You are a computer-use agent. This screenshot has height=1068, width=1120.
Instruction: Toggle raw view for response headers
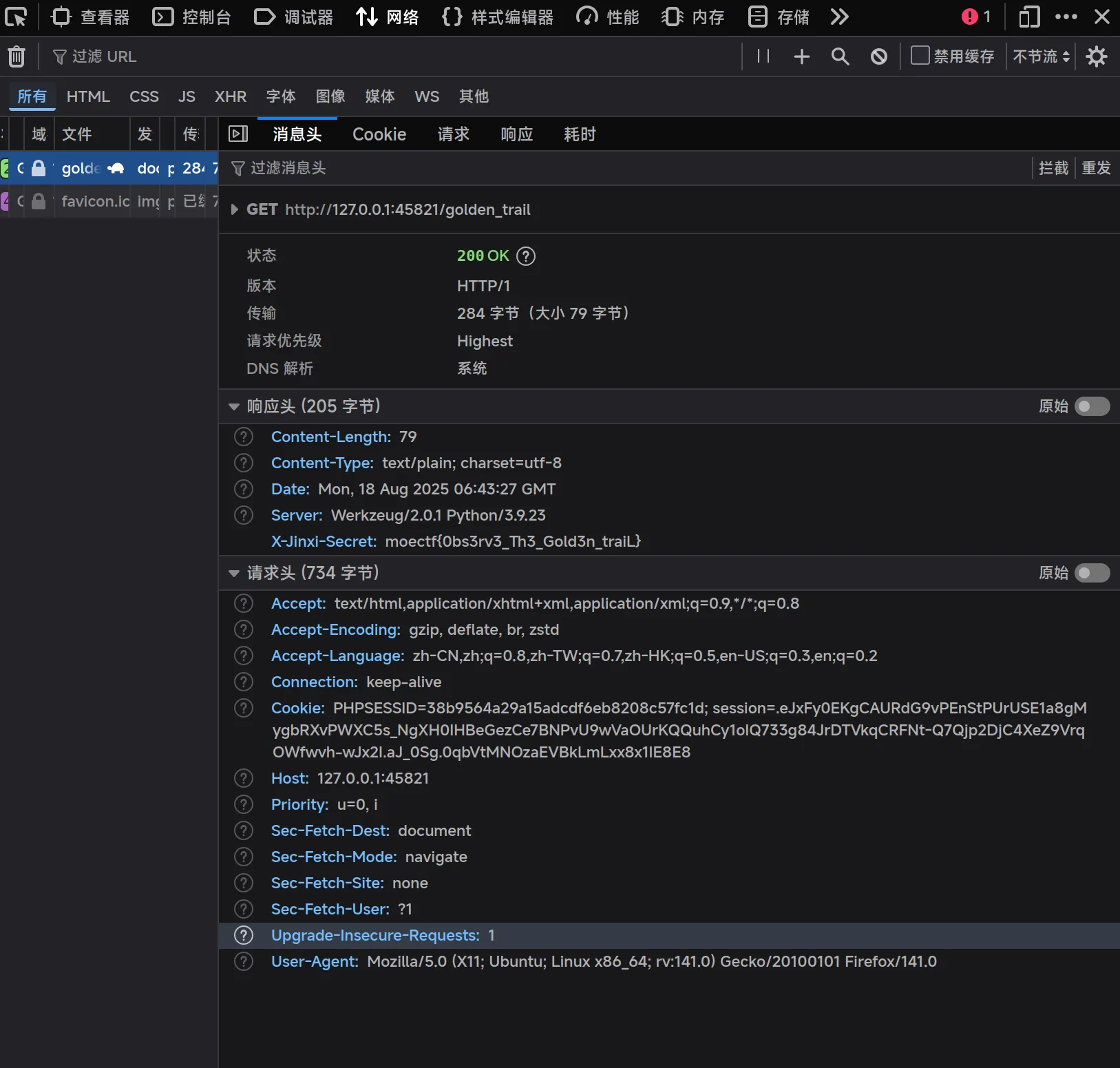(1092, 406)
